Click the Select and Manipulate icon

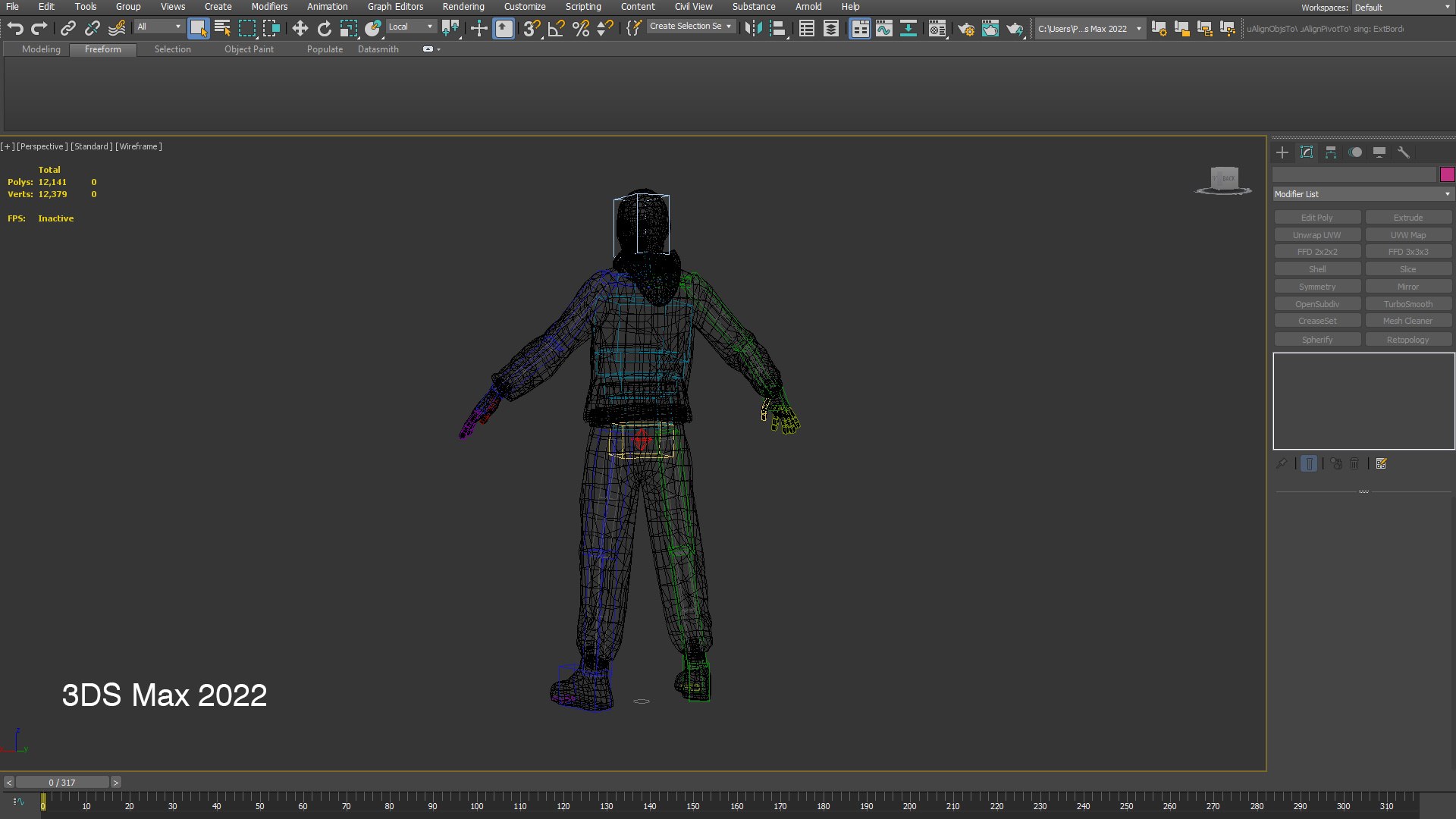pos(479,29)
